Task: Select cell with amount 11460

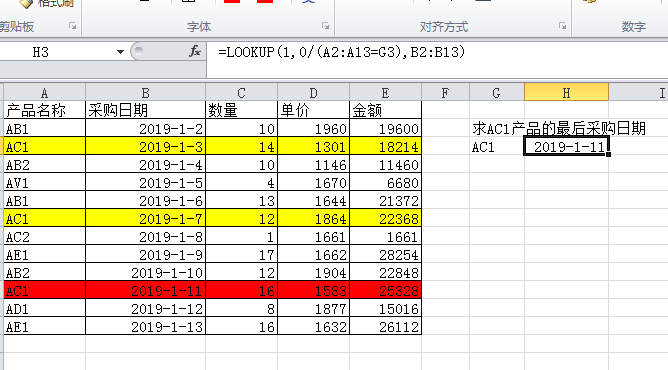Action: 385,164
